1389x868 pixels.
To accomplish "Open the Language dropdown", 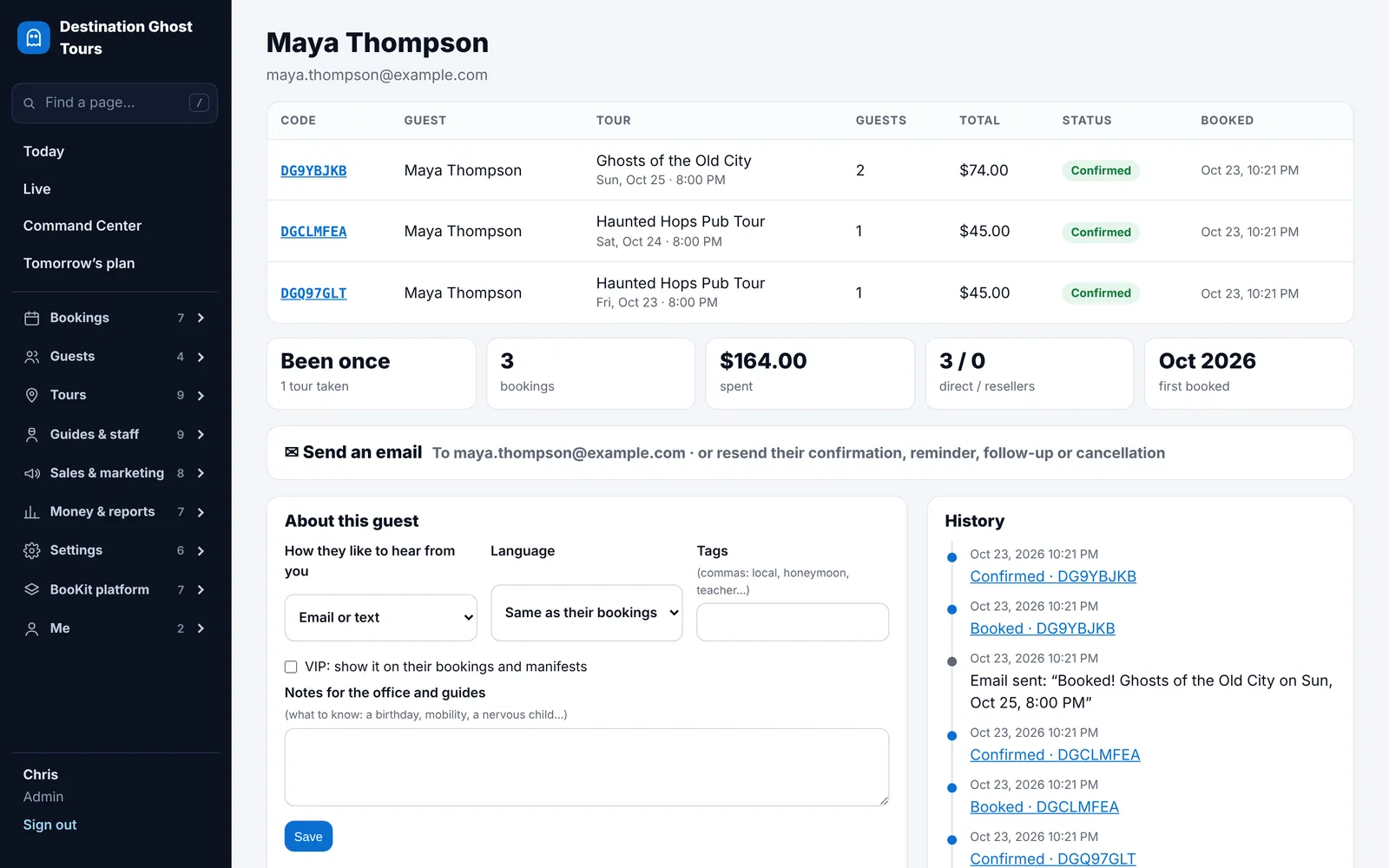I will tap(587, 613).
